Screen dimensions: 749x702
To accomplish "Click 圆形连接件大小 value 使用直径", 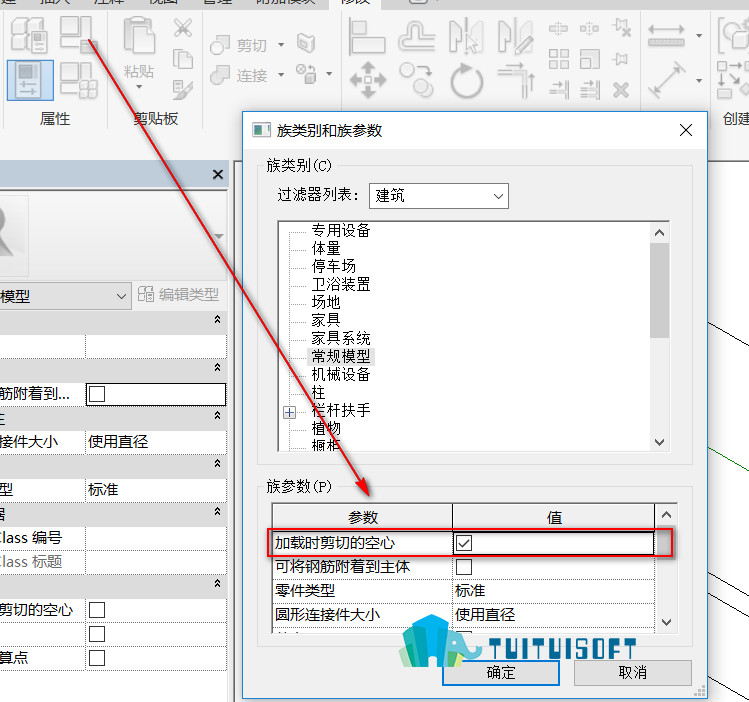I will point(553,615).
